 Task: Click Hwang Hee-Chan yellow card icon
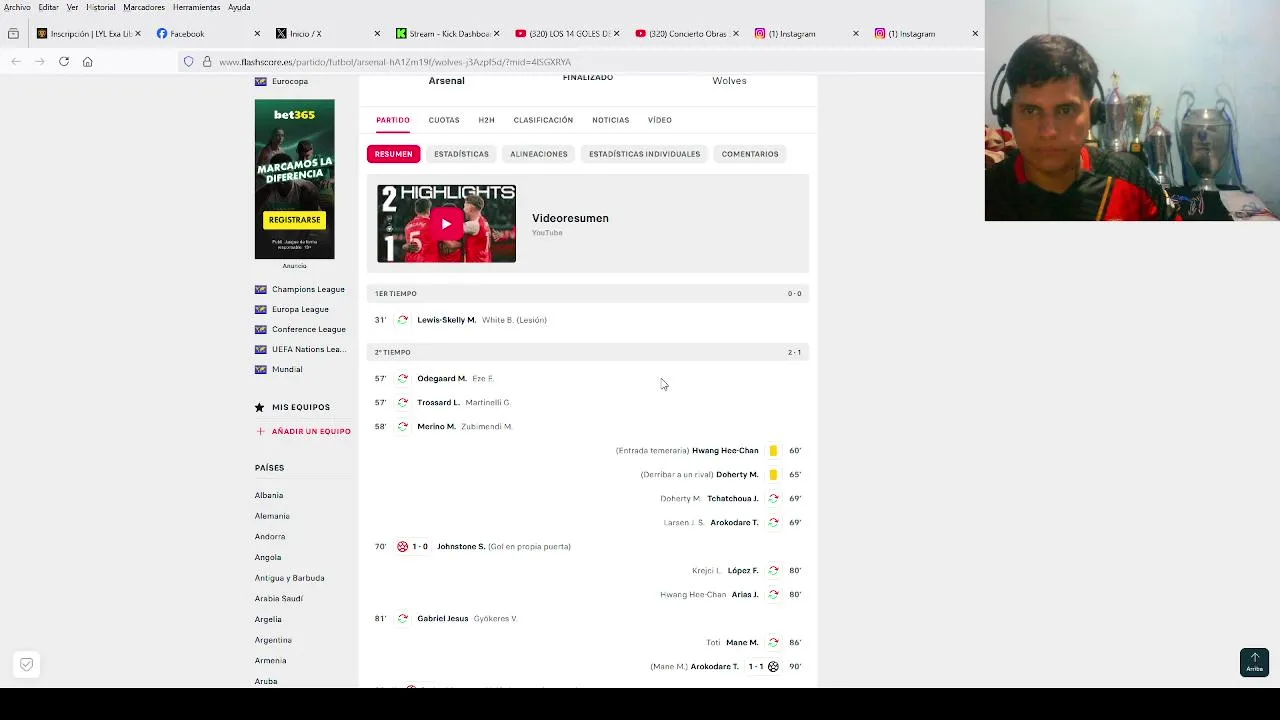click(x=773, y=451)
